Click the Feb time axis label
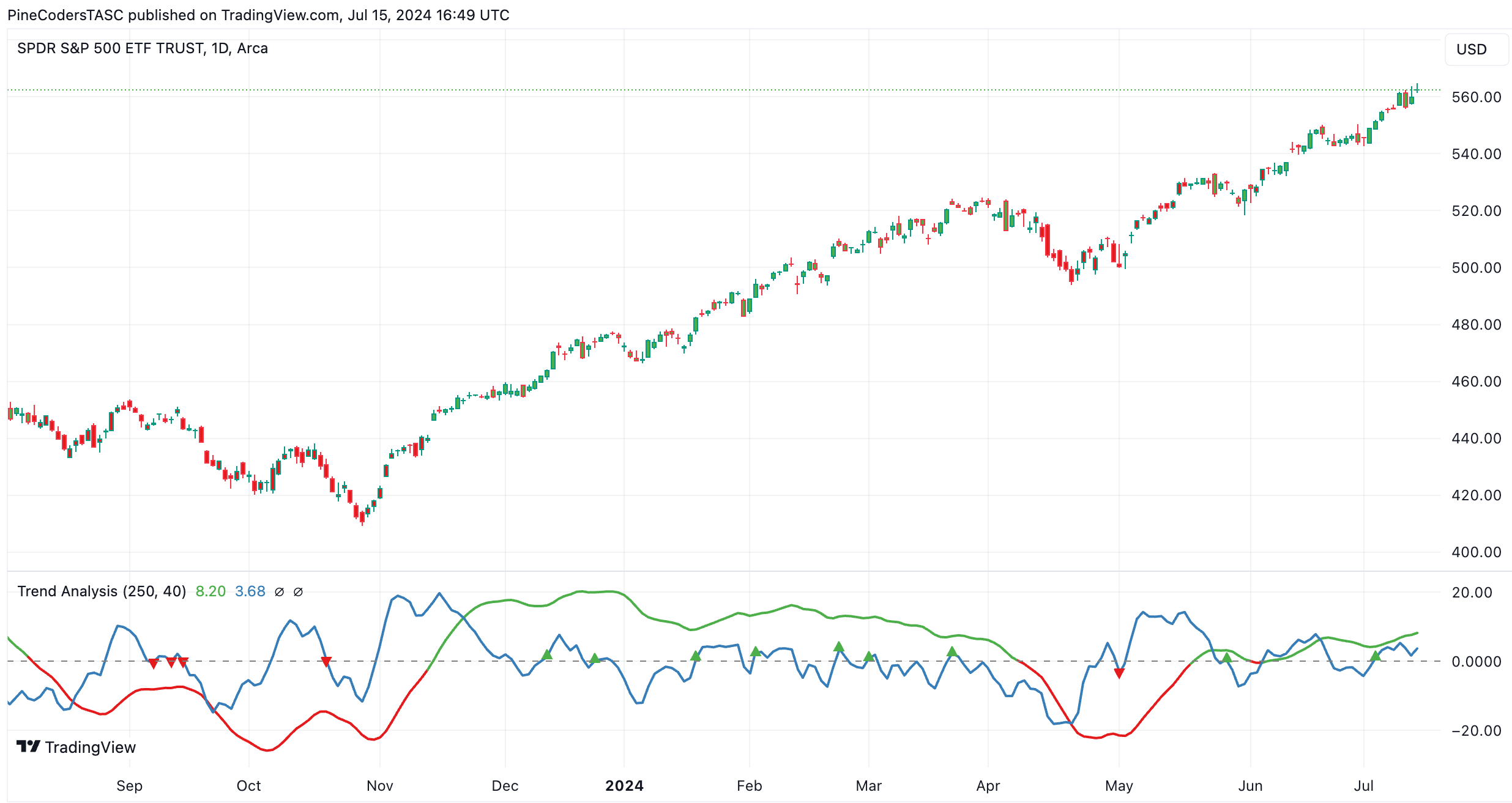1512x803 pixels. click(750, 786)
